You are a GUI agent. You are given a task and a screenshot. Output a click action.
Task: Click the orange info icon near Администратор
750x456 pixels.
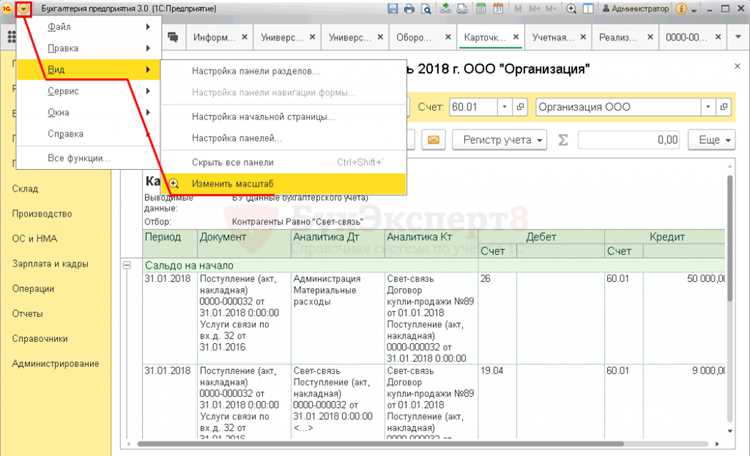pyautogui.click(x=682, y=9)
